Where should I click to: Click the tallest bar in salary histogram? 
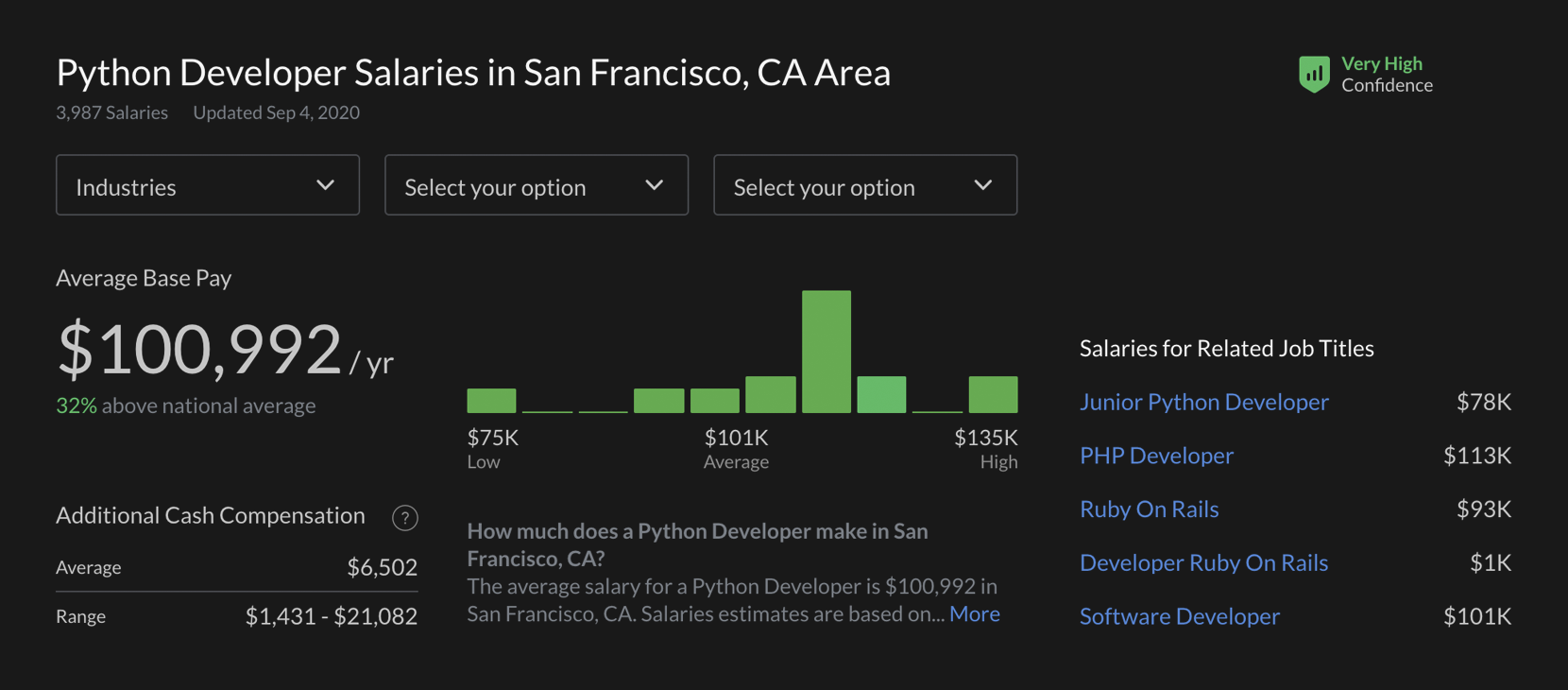[827, 352]
